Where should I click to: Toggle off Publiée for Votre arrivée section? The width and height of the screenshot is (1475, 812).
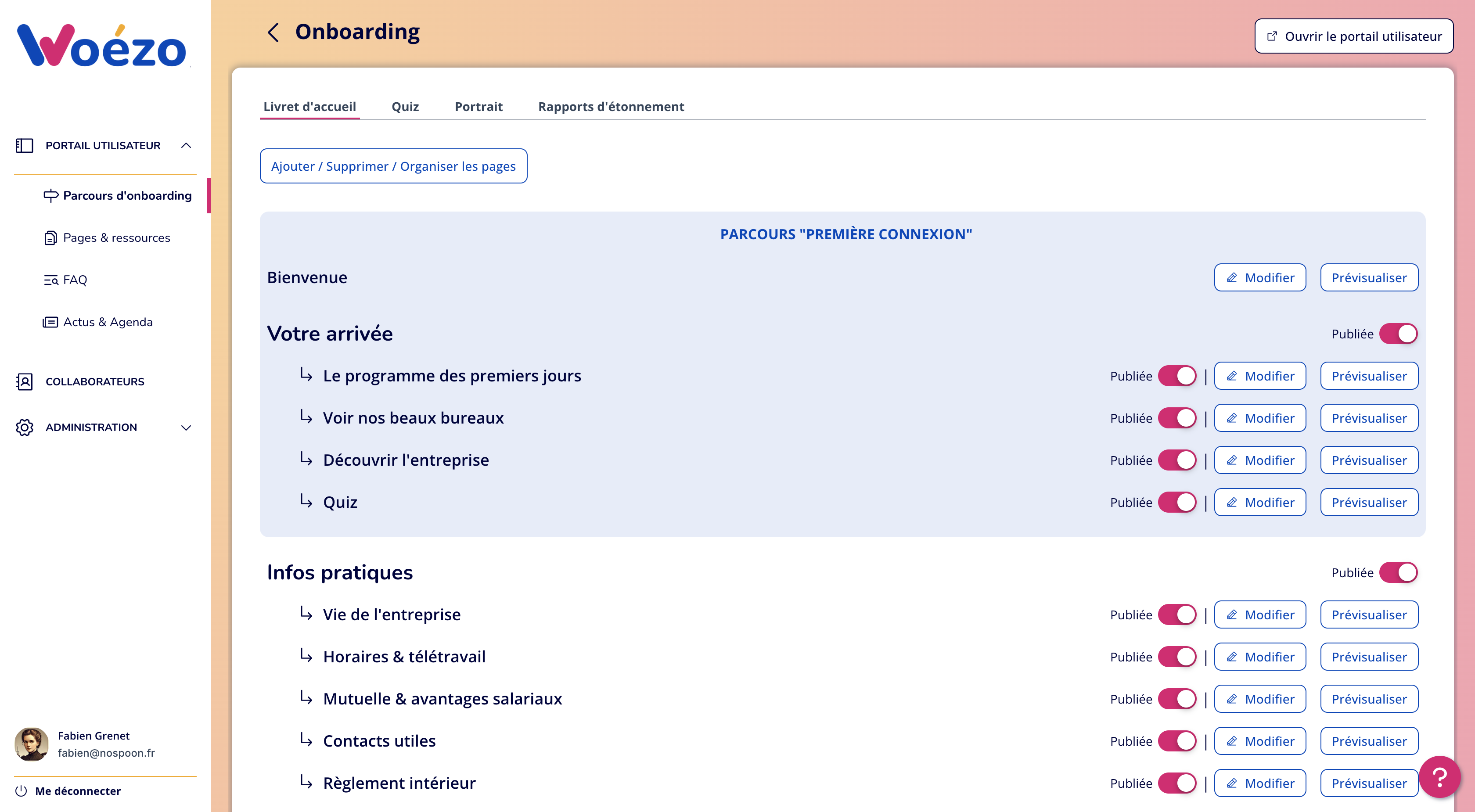tap(1398, 334)
